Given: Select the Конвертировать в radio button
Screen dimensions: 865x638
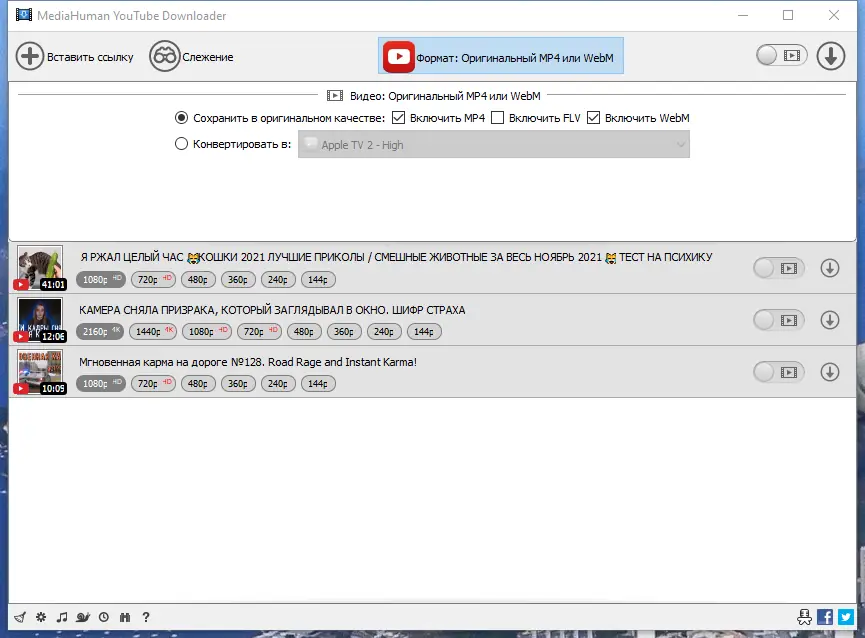Looking at the screenshot, I should [181, 144].
